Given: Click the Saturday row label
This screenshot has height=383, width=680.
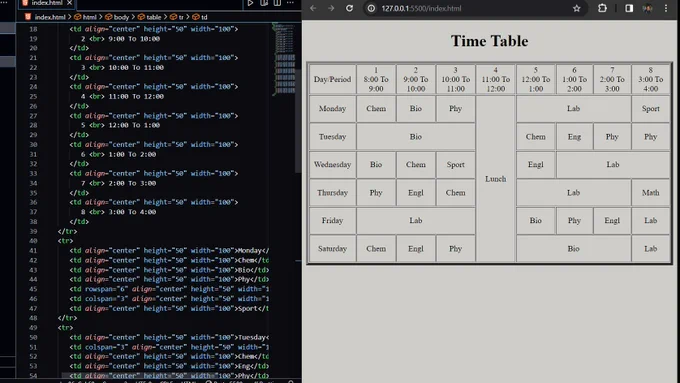Looking at the screenshot, I should pyautogui.click(x=332, y=249).
